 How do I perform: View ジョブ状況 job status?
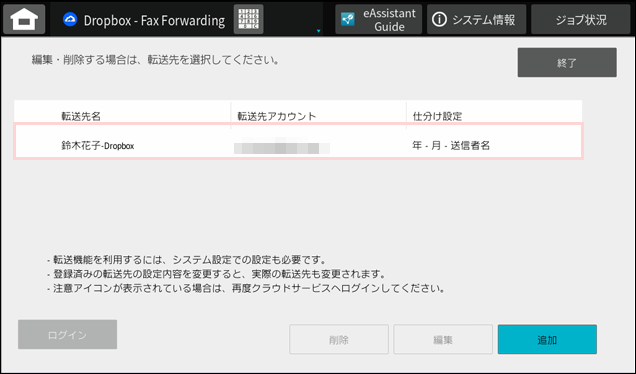(580, 19)
